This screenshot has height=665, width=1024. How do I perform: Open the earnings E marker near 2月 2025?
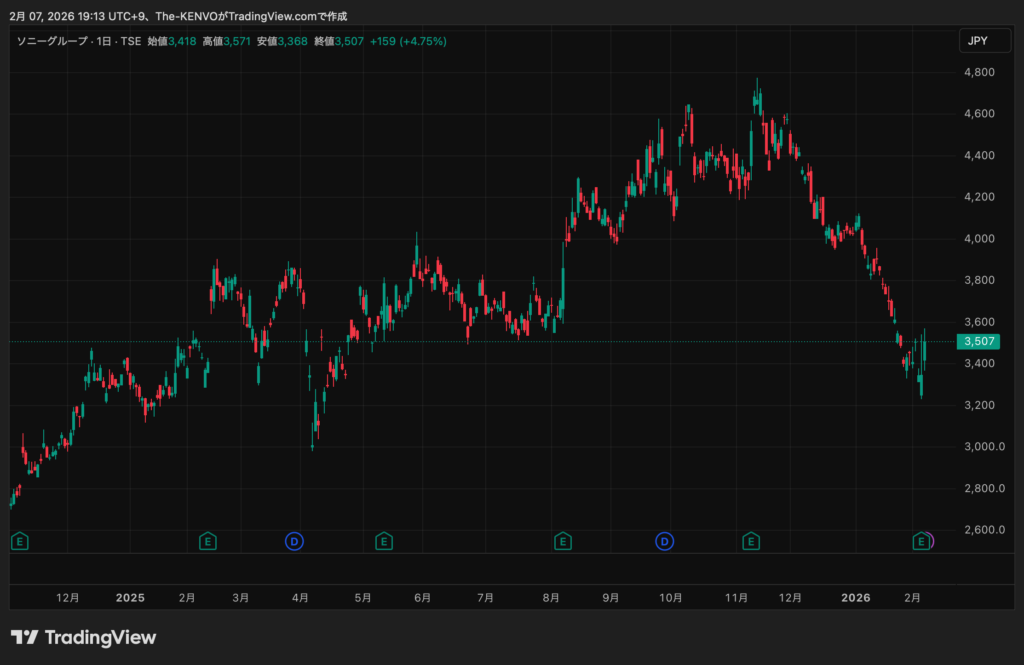coord(207,541)
